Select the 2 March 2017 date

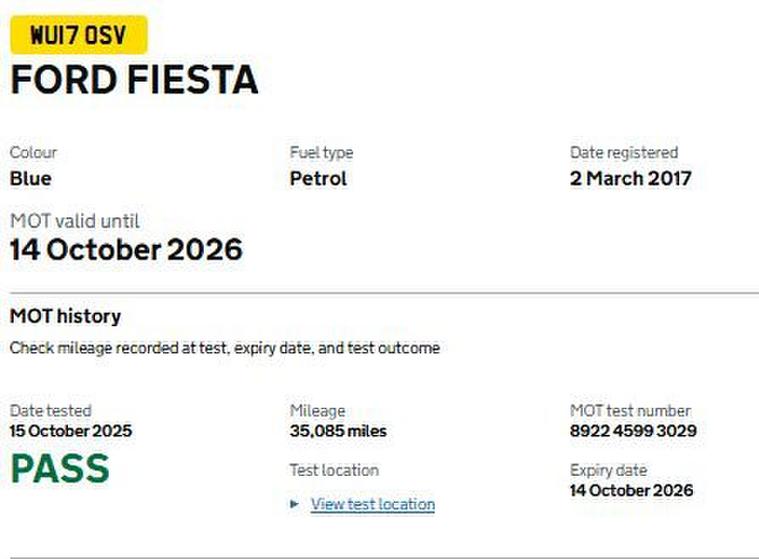pos(630,179)
